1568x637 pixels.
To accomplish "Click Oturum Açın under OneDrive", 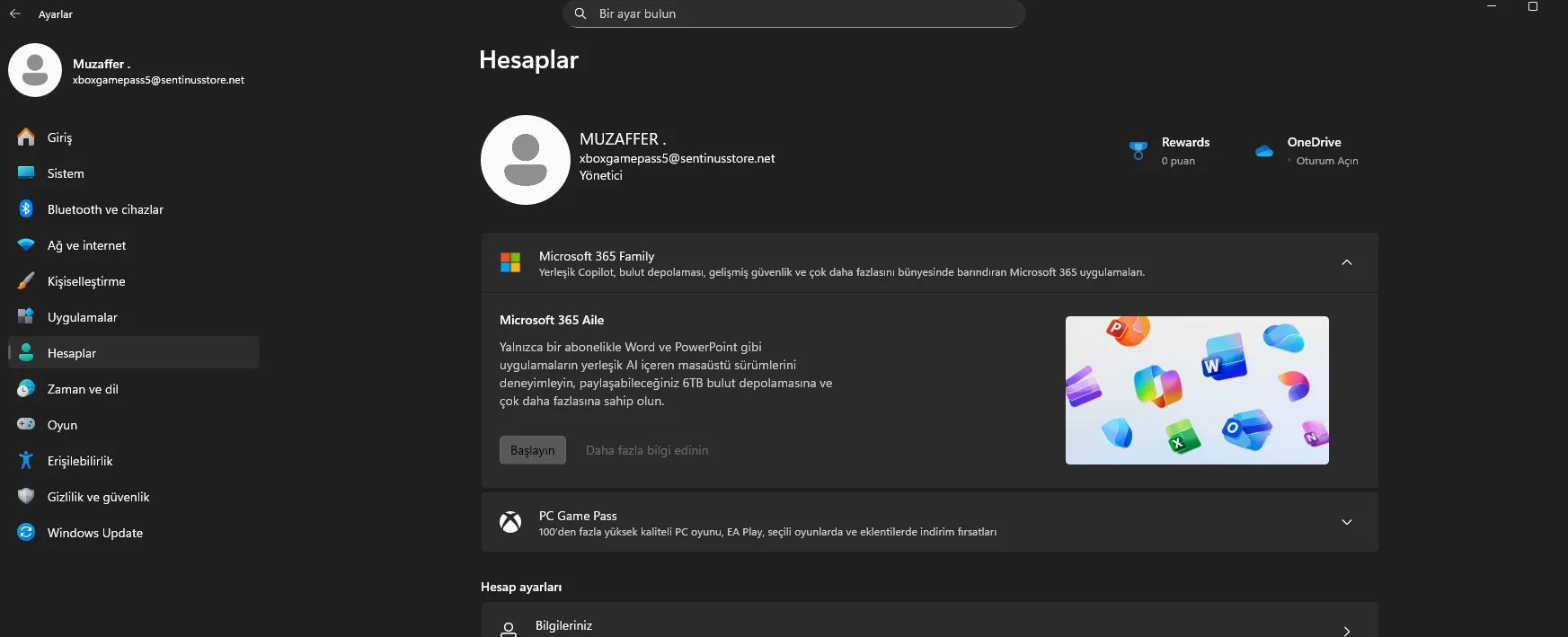I will (x=1327, y=161).
